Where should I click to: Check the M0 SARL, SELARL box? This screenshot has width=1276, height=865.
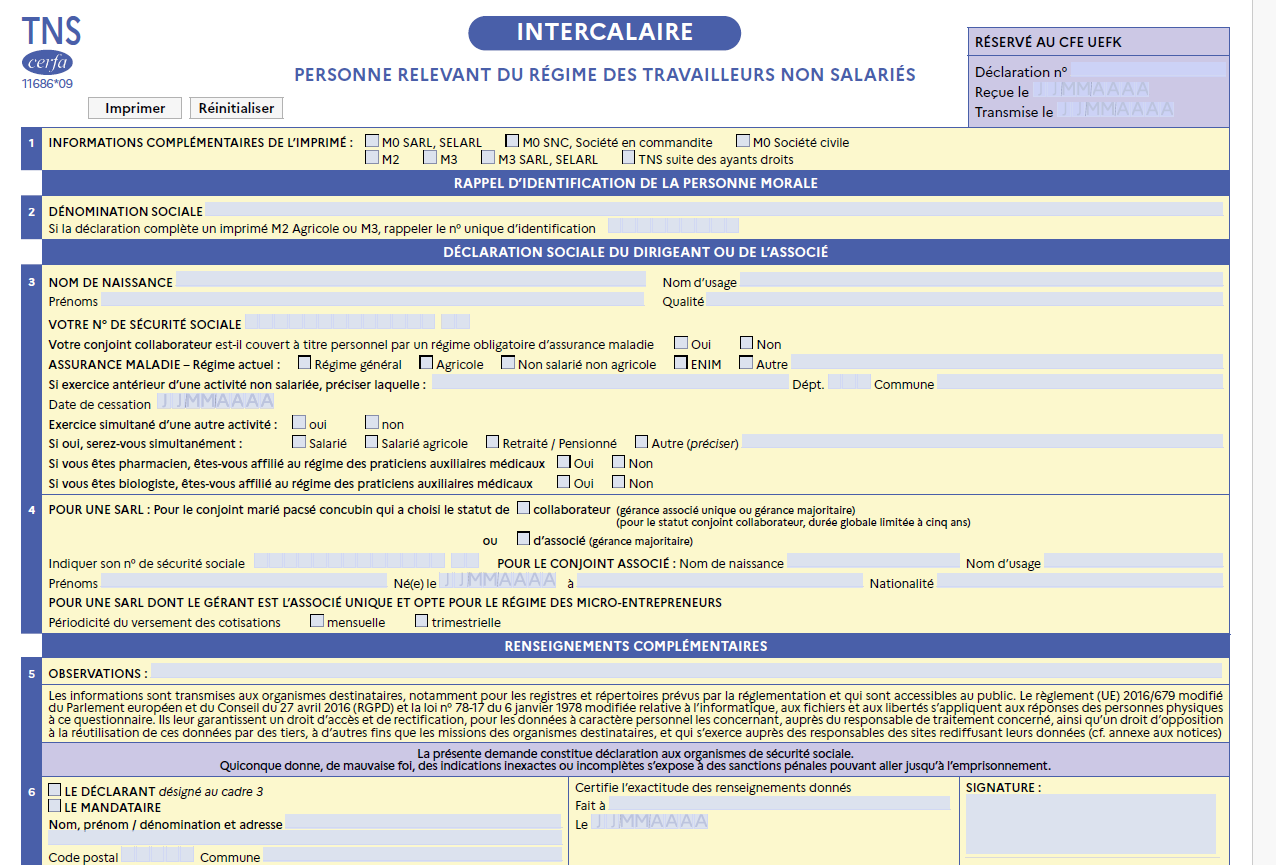(372, 142)
